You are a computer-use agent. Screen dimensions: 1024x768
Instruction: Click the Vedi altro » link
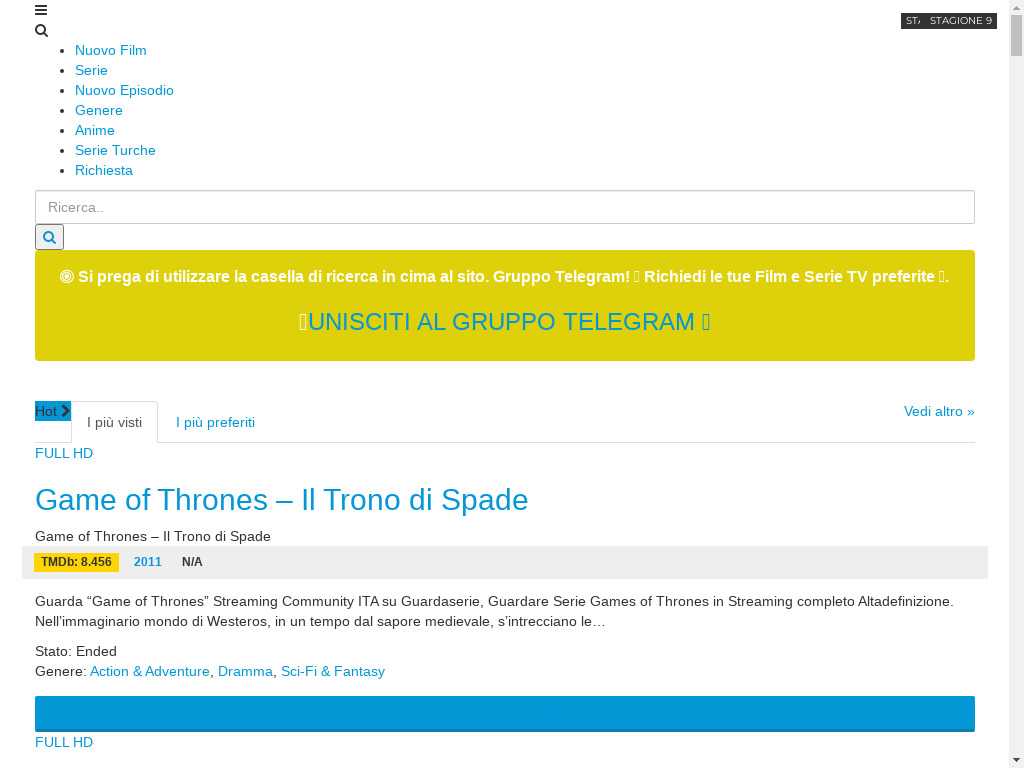click(x=939, y=411)
